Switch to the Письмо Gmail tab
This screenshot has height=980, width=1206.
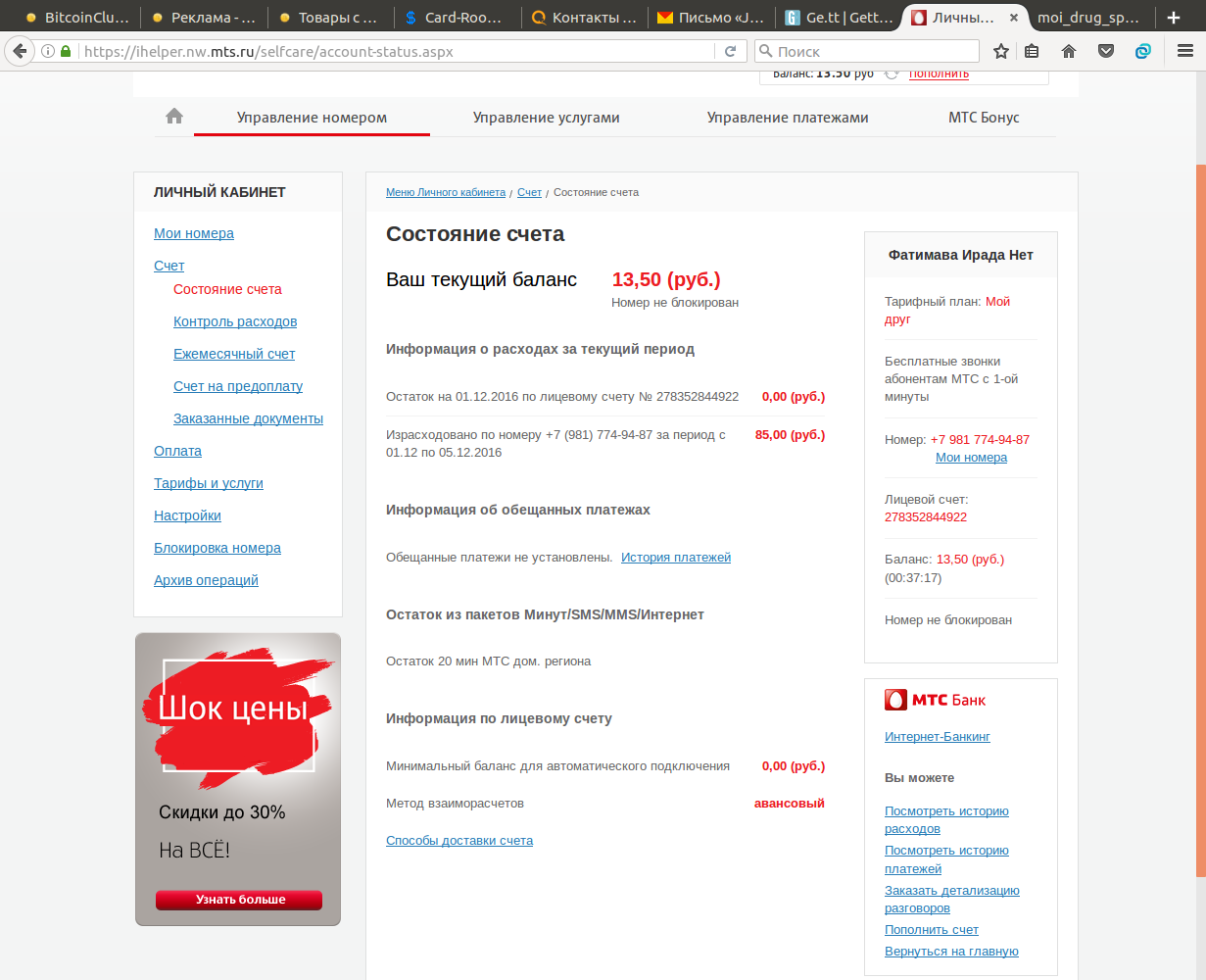[710, 18]
